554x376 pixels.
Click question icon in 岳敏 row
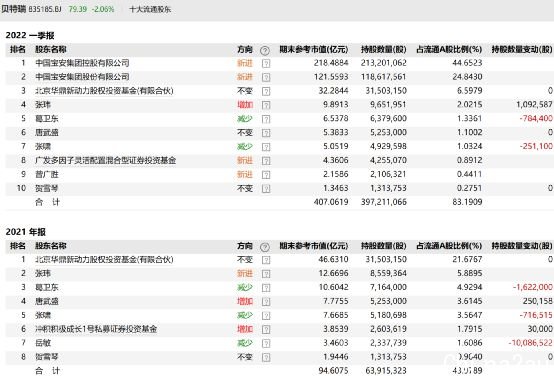[x=266, y=343]
